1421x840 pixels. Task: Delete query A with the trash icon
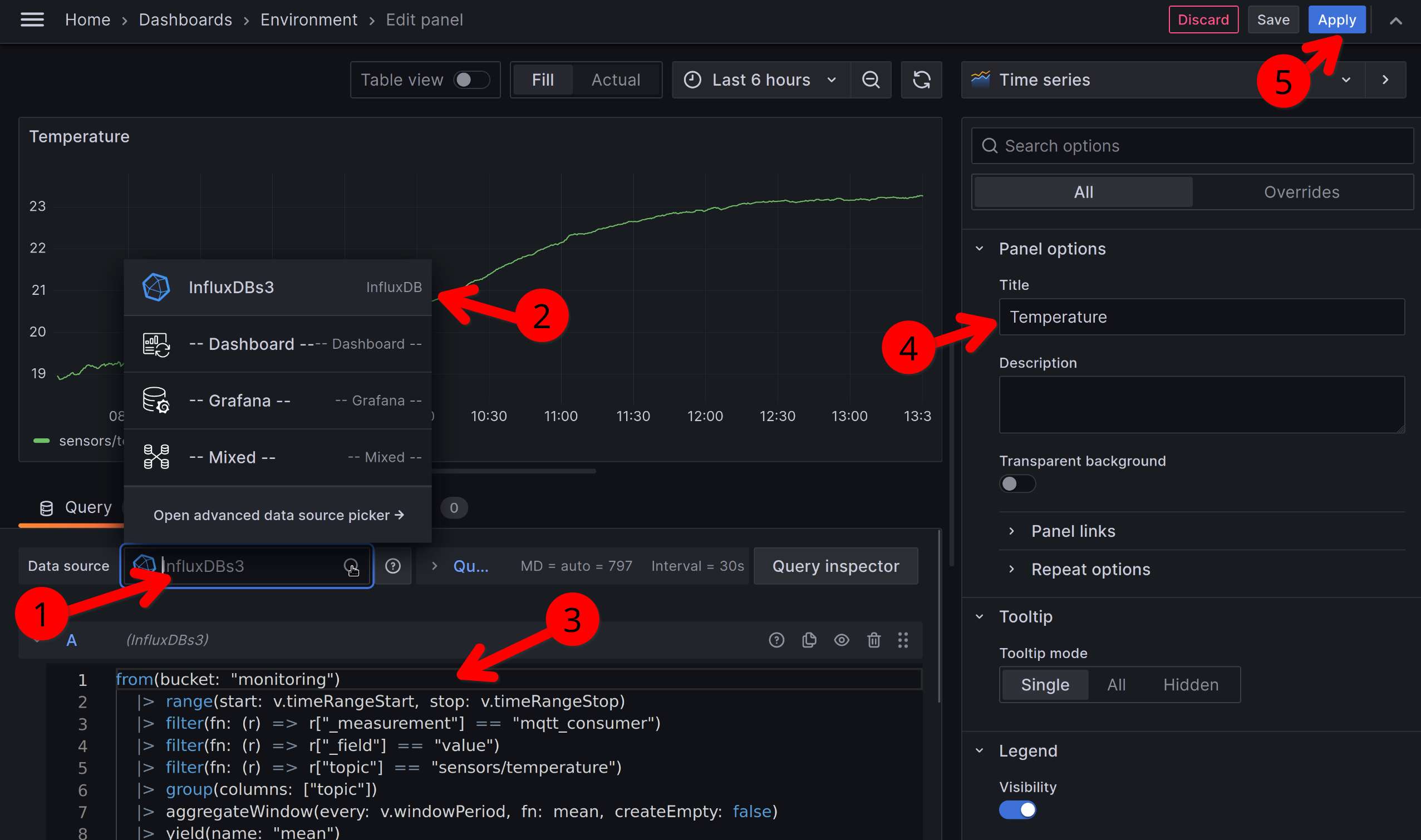pos(873,640)
